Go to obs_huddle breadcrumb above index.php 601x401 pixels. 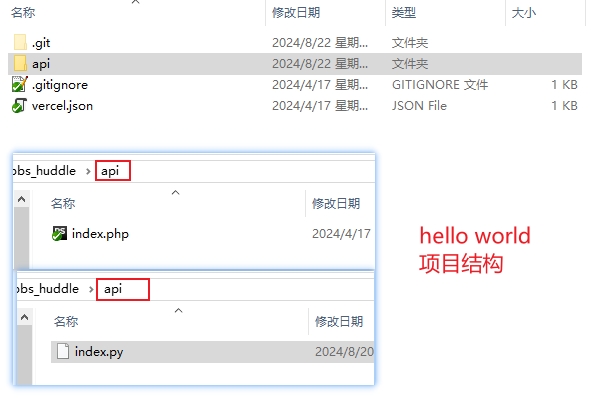point(44,171)
